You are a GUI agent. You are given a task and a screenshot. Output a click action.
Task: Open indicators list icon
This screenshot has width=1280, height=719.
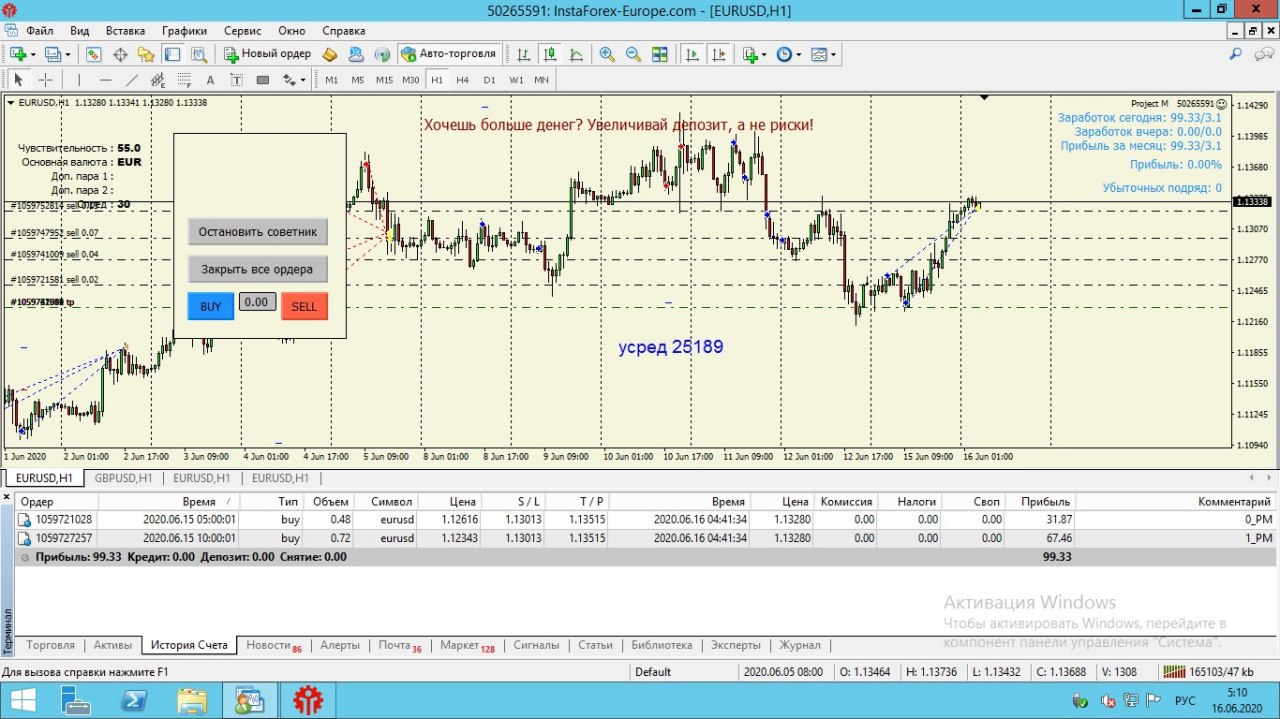pyautogui.click(x=750, y=54)
